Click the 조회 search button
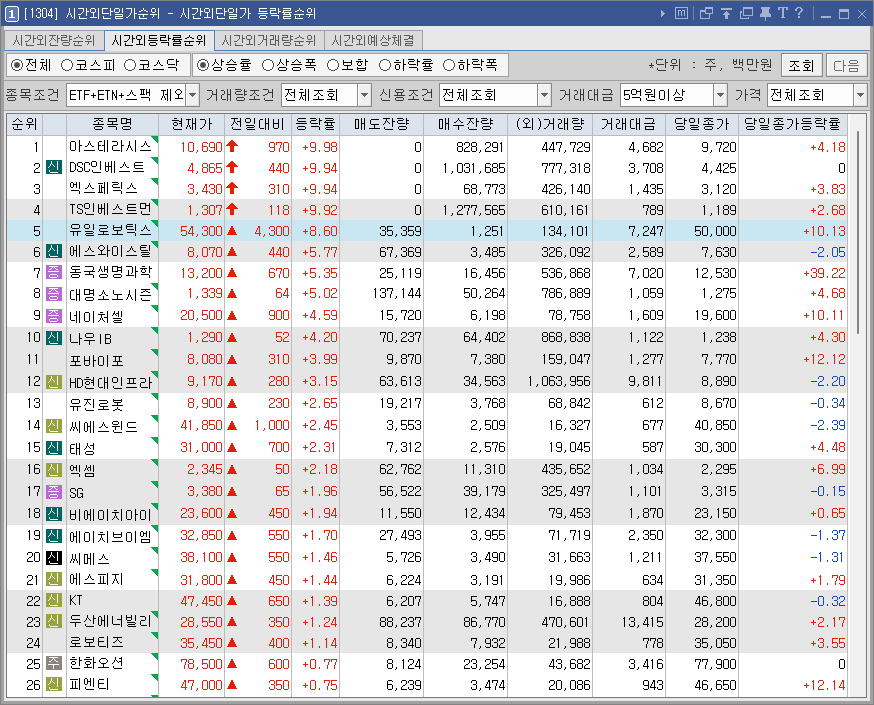The image size is (874, 705). (801, 65)
